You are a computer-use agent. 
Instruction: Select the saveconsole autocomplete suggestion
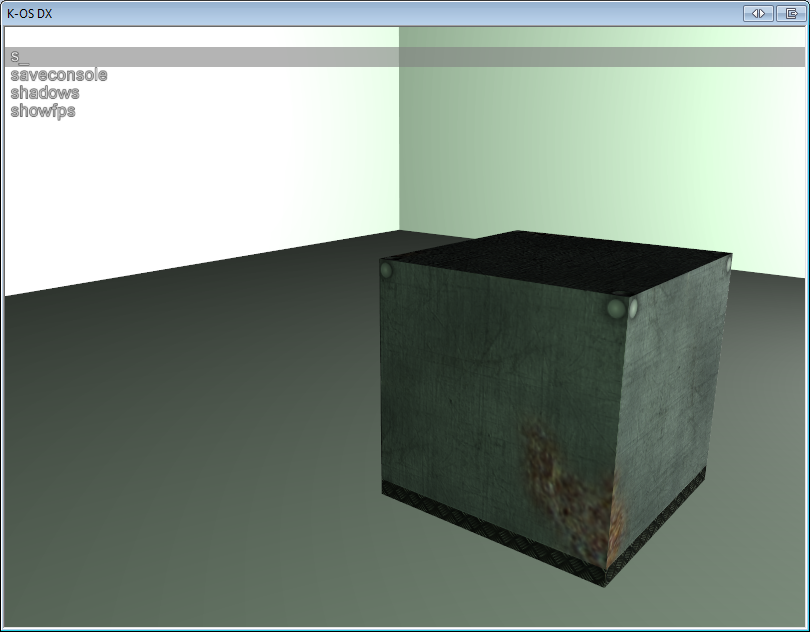58,75
